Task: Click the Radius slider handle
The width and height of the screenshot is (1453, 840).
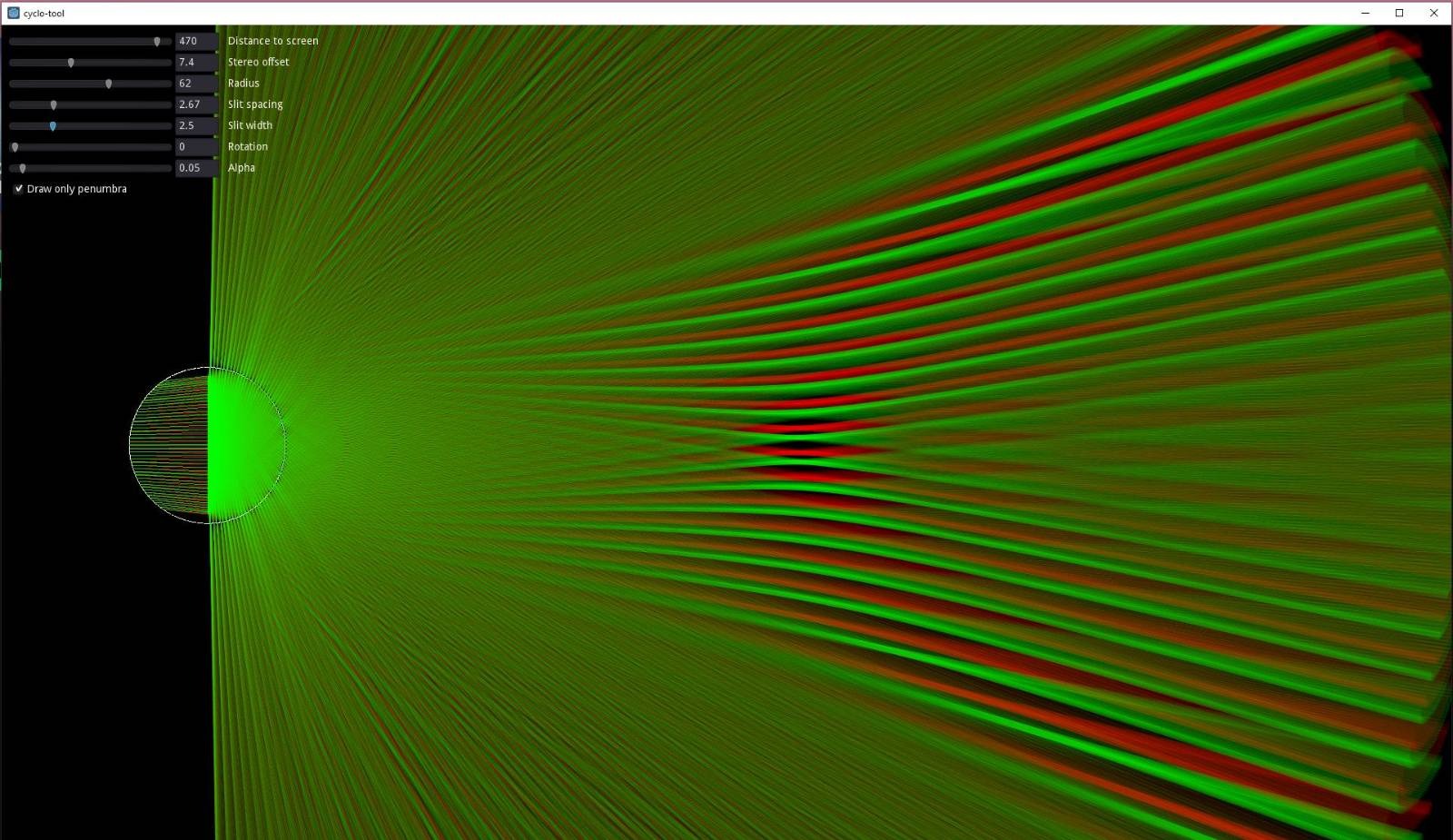Action: (x=109, y=83)
